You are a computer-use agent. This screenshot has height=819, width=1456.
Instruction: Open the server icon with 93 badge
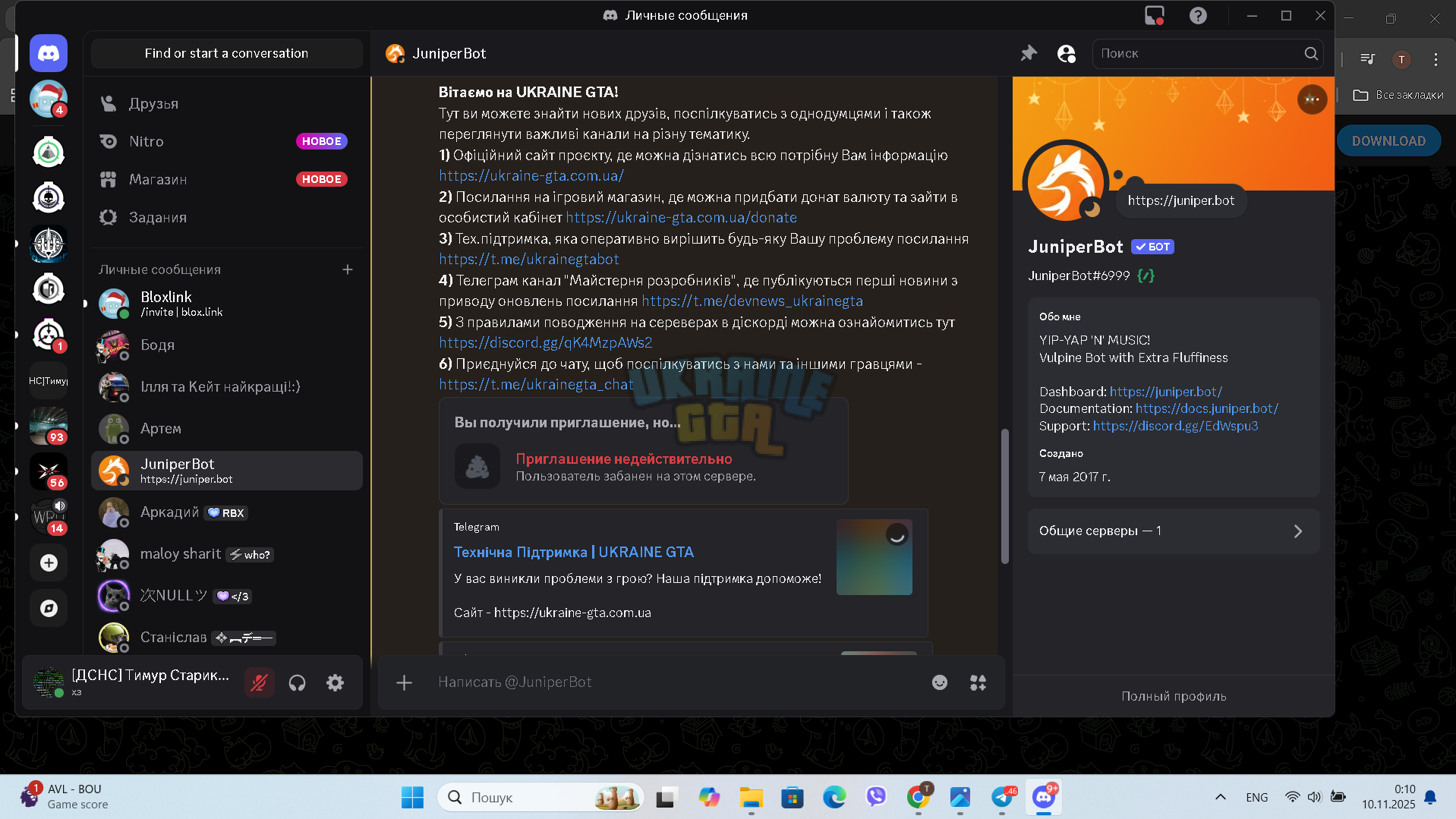click(49, 426)
